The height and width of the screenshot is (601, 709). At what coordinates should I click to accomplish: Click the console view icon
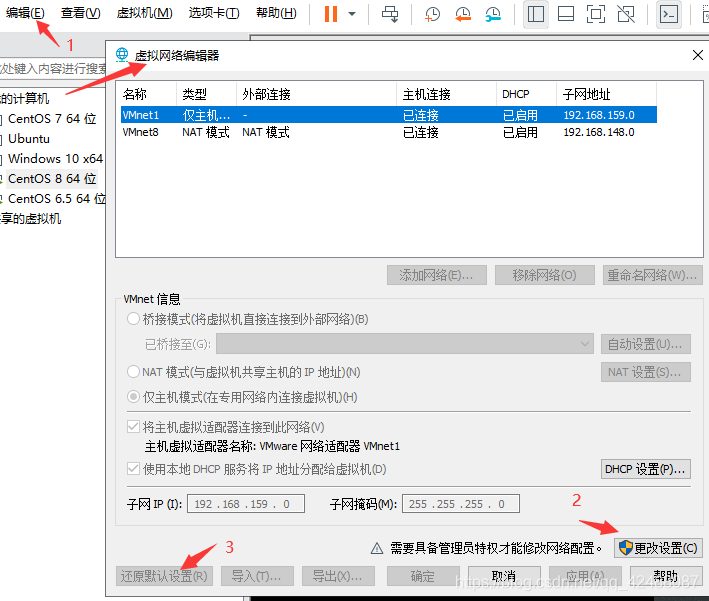pos(669,14)
